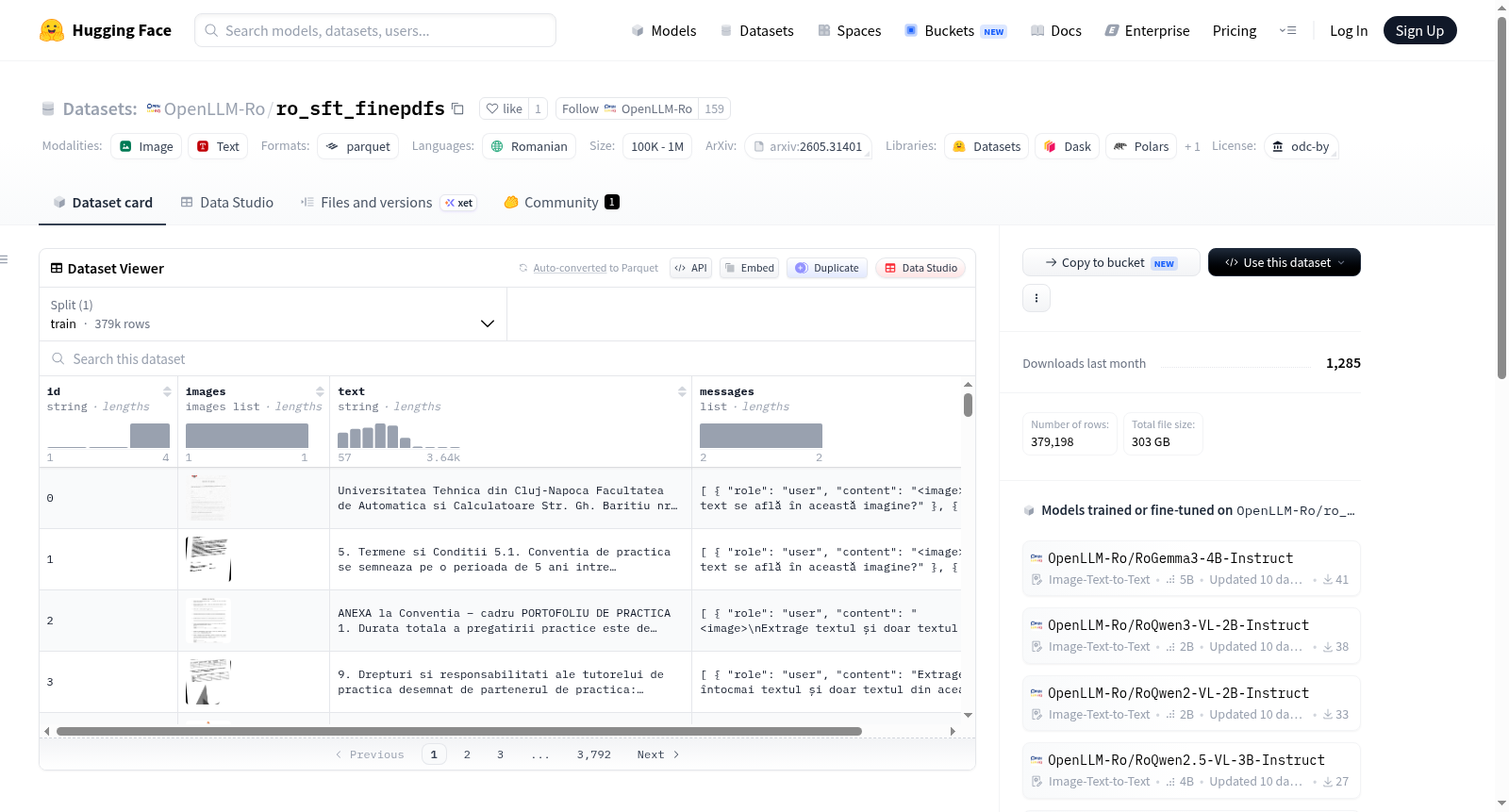Click the Hugging Face logo
Image resolution: width=1509 pixels, height=812 pixels.
click(x=106, y=30)
